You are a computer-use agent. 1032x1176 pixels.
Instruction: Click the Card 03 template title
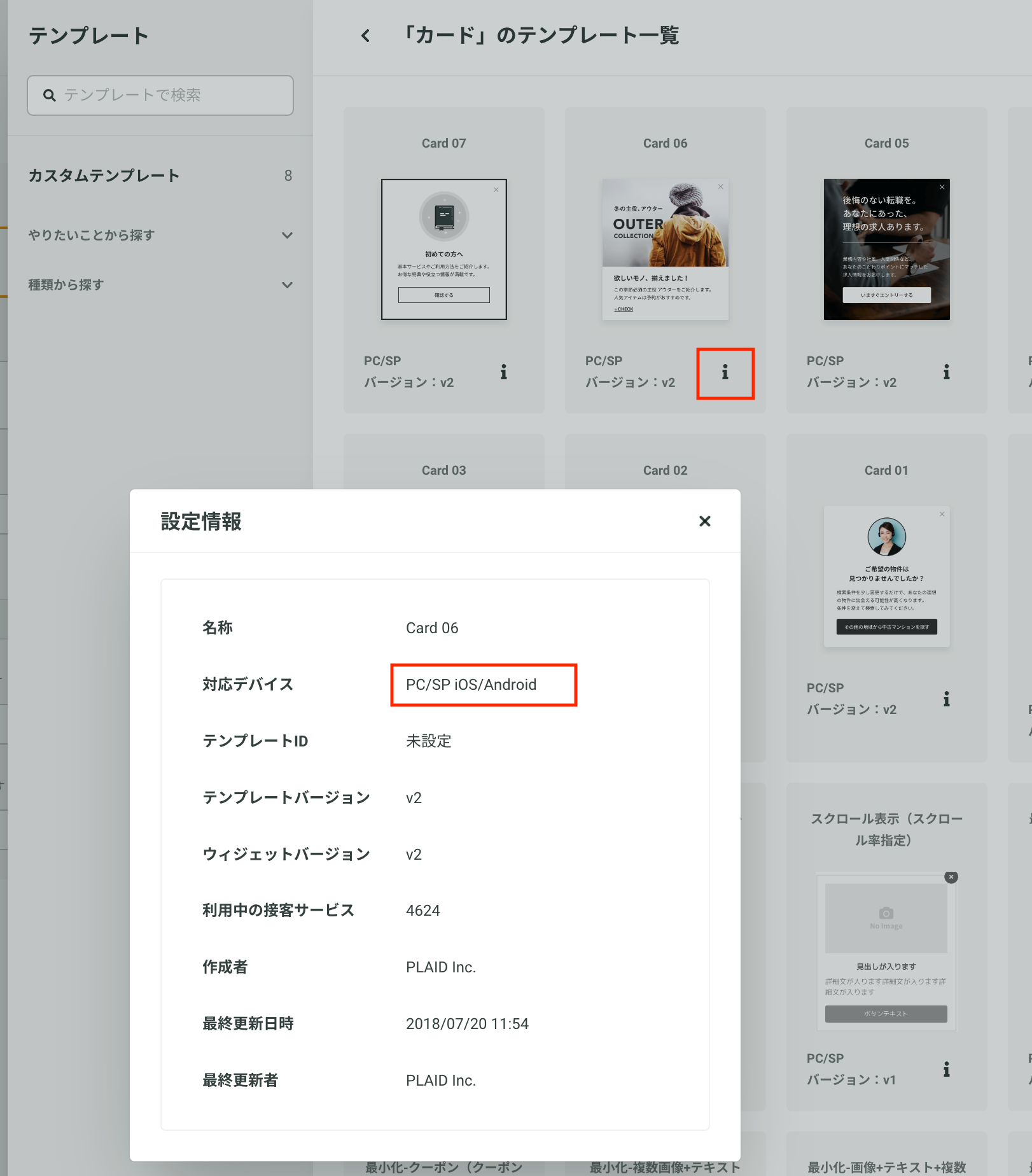pos(444,470)
